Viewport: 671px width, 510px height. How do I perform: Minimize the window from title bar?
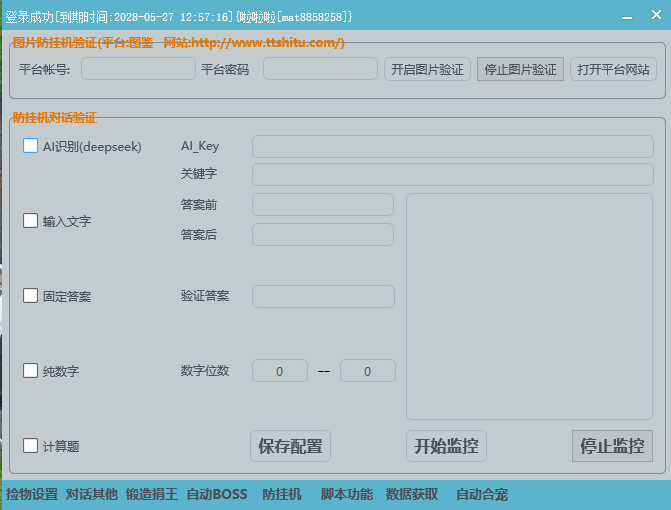626,18
